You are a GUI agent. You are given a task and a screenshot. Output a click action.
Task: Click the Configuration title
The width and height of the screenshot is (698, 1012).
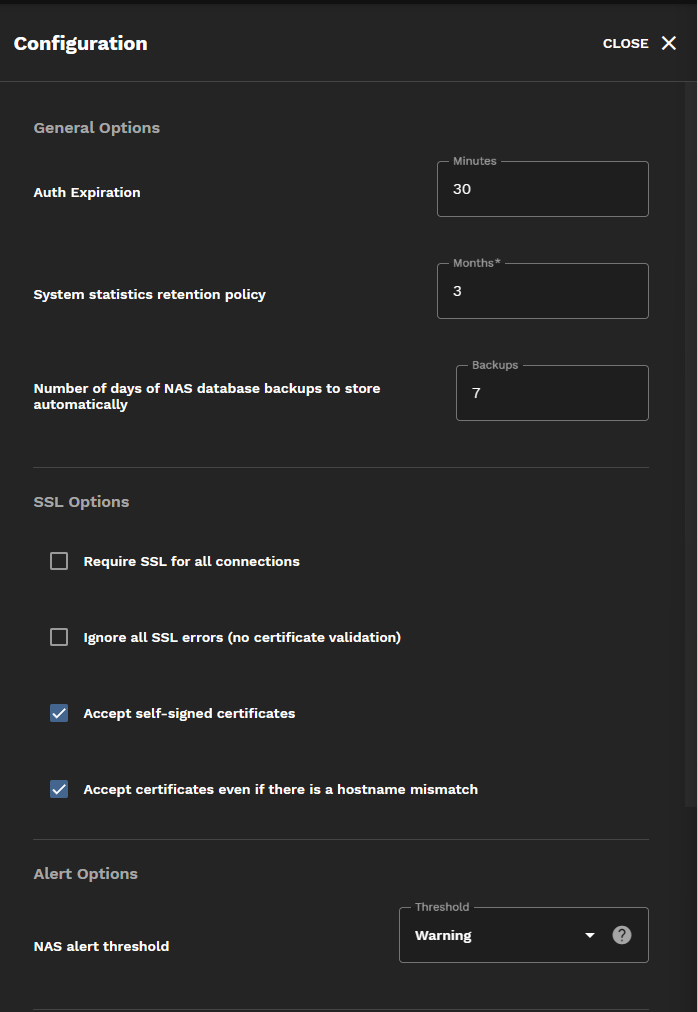(80, 43)
